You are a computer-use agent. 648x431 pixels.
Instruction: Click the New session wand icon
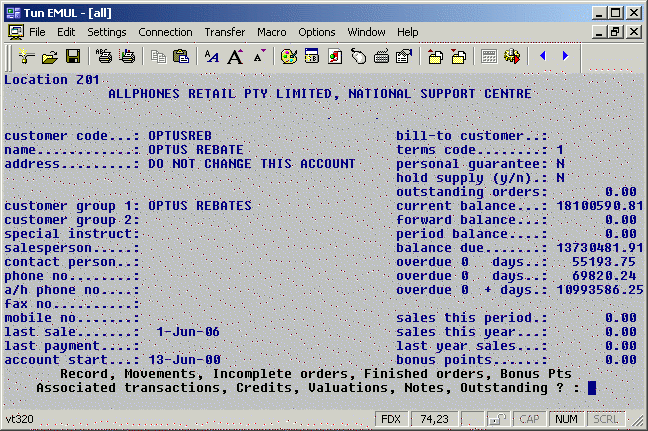(27, 56)
